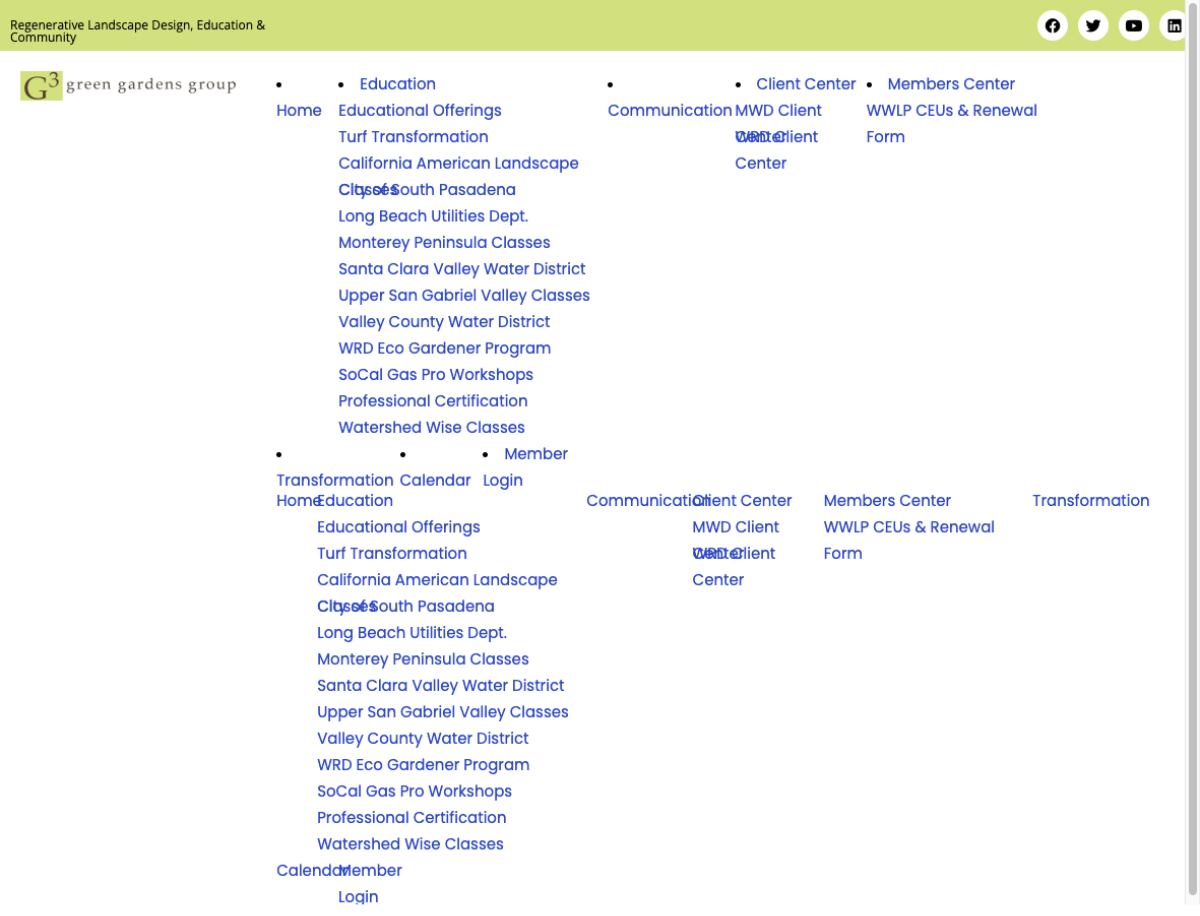Open Educational Offerings in the bulleted menu
Image resolution: width=1200 pixels, height=916 pixels.
coord(420,111)
